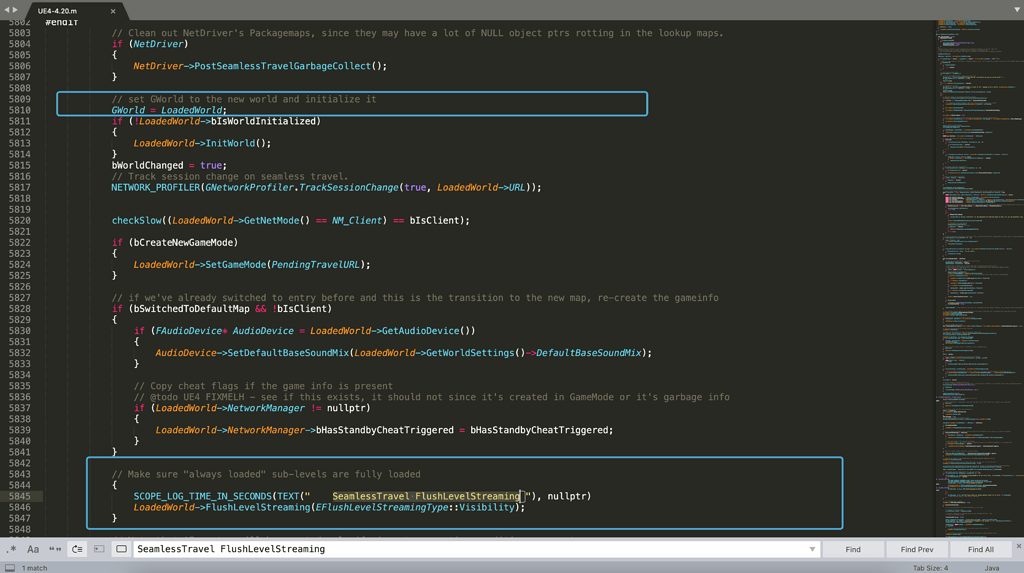The height and width of the screenshot is (573, 1024).
Task: Click EFlushLevelStreamingType::Visibility argument
Action: 415,507
